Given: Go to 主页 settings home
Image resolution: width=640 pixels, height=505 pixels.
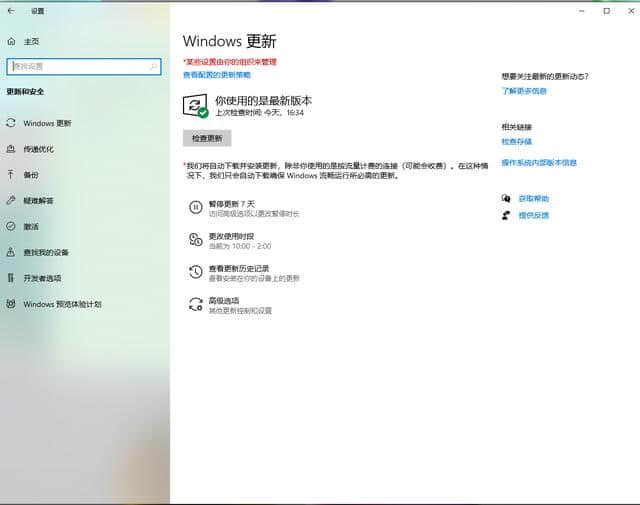Looking at the screenshot, I should (x=31, y=42).
